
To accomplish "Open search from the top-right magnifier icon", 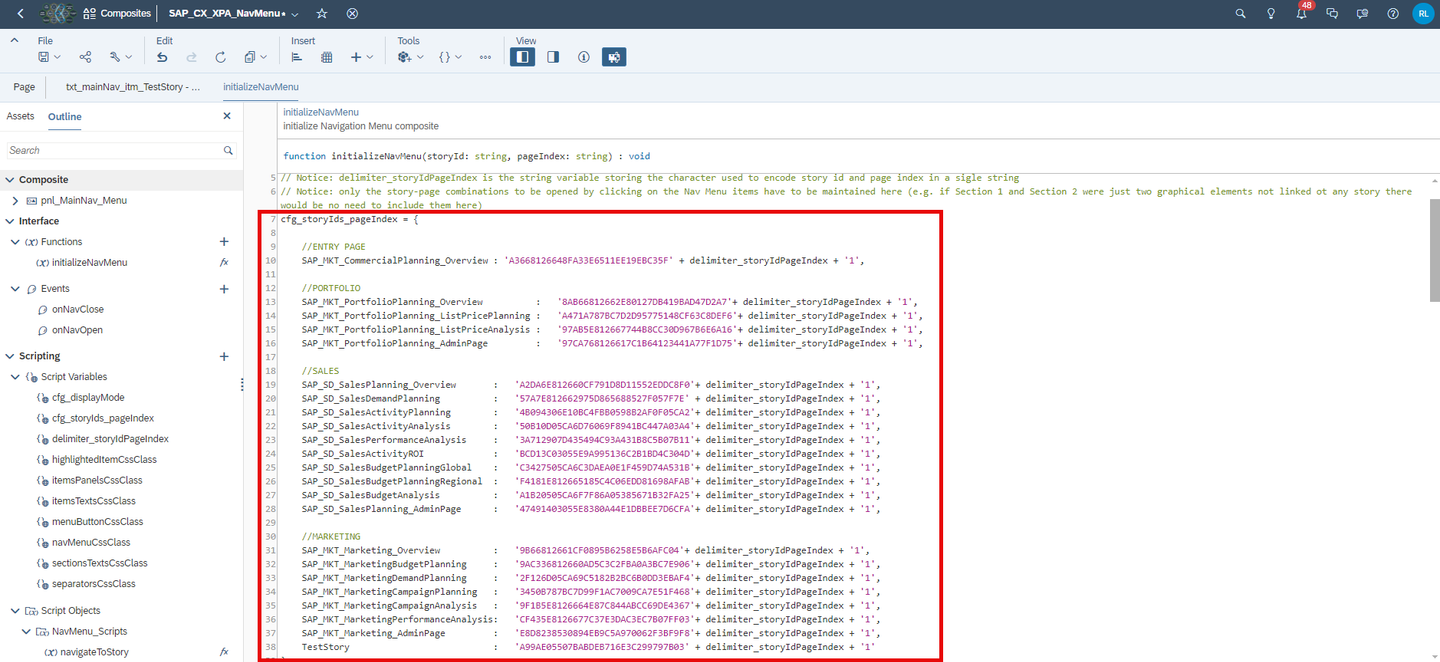I will [1241, 14].
